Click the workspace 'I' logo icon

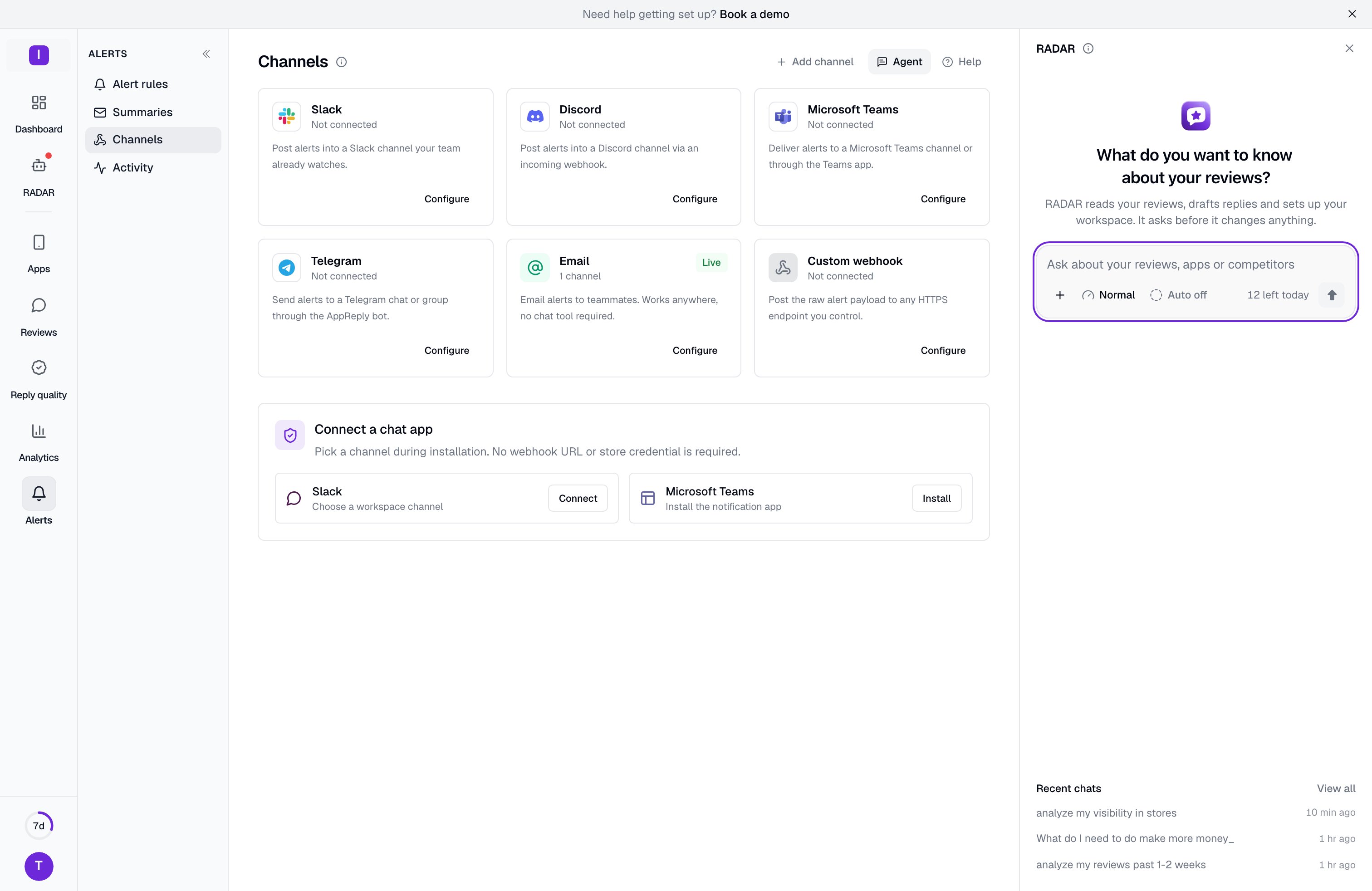[x=39, y=55]
